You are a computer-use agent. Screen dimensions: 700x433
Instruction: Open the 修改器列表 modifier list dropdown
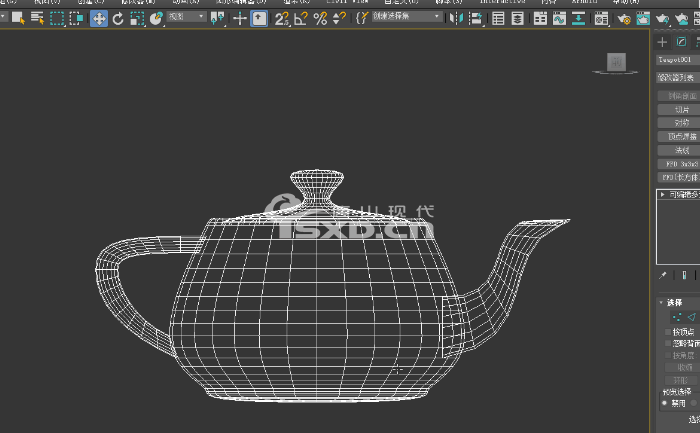678,77
